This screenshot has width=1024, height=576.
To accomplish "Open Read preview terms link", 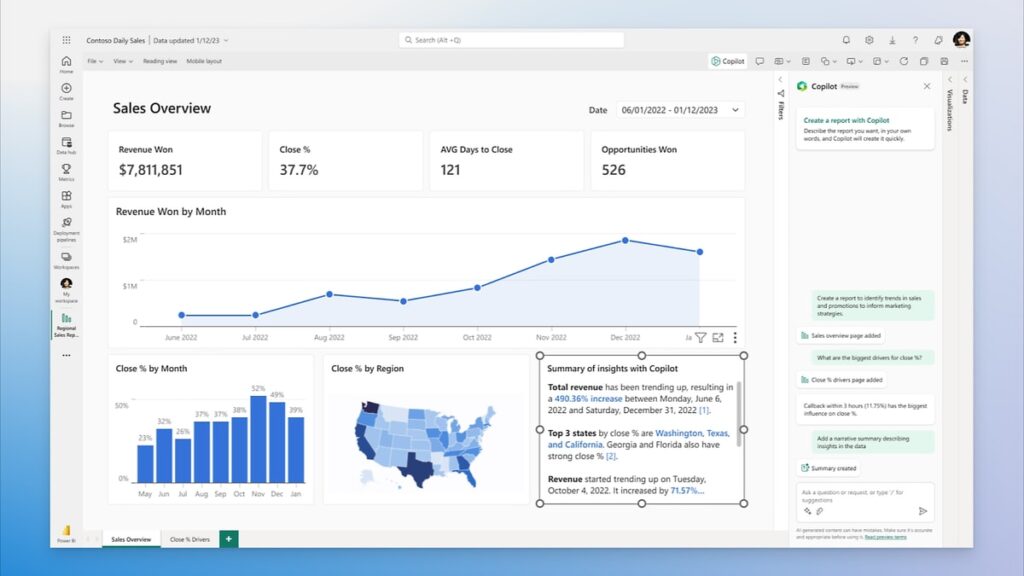I will click(886, 537).
